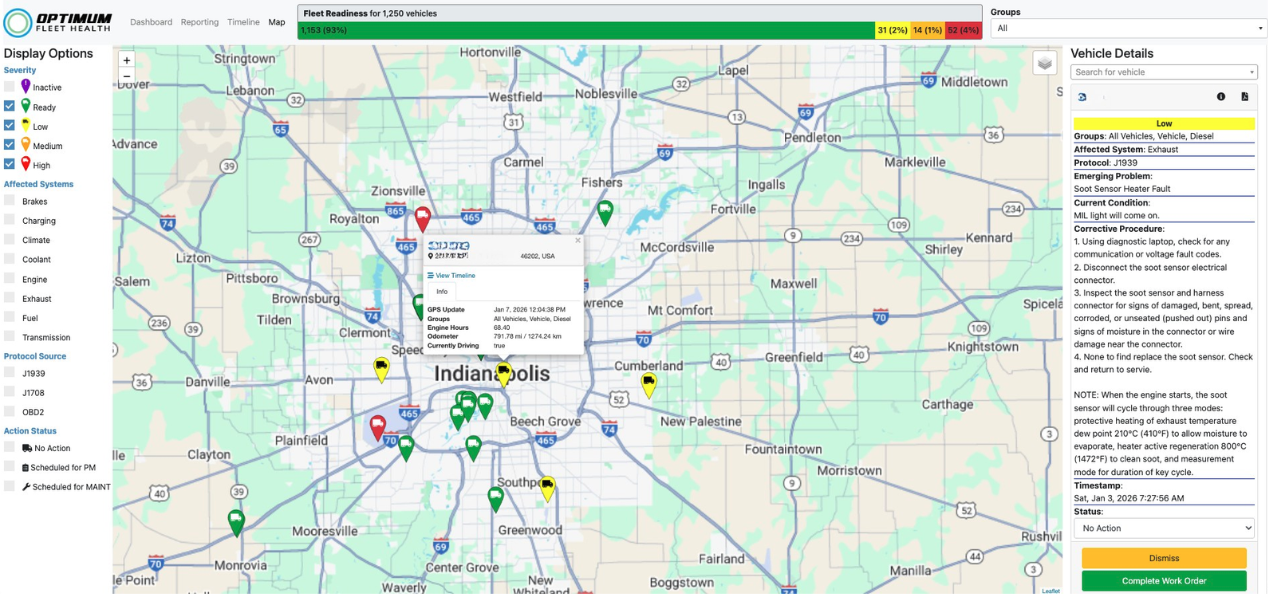Click the red 52 segment of fleet readiness bar
Image resolution: width=1268 pixels, height=607 pixels.
964,30
